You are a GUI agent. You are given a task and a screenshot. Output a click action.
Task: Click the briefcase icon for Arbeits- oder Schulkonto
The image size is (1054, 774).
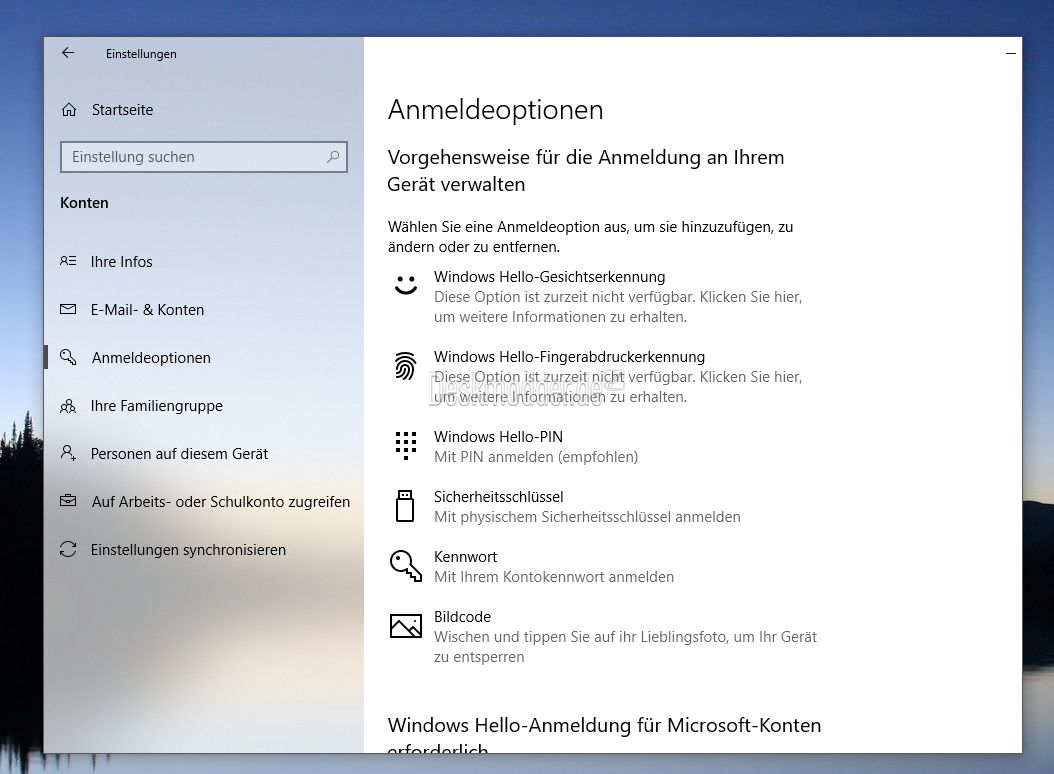pos(68,501)
